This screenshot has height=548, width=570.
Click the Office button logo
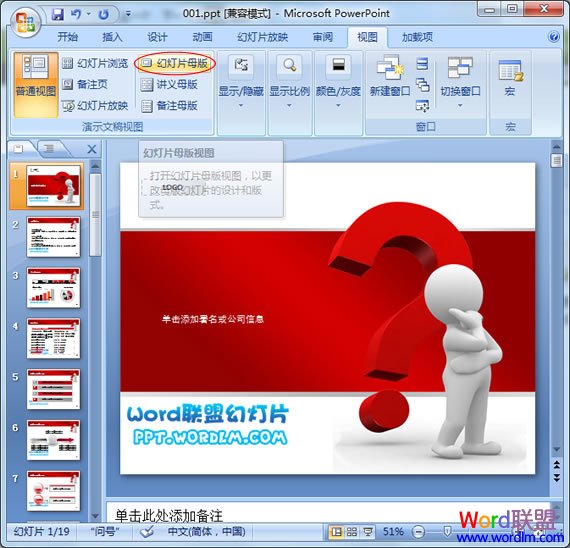(x=25, y=22)
